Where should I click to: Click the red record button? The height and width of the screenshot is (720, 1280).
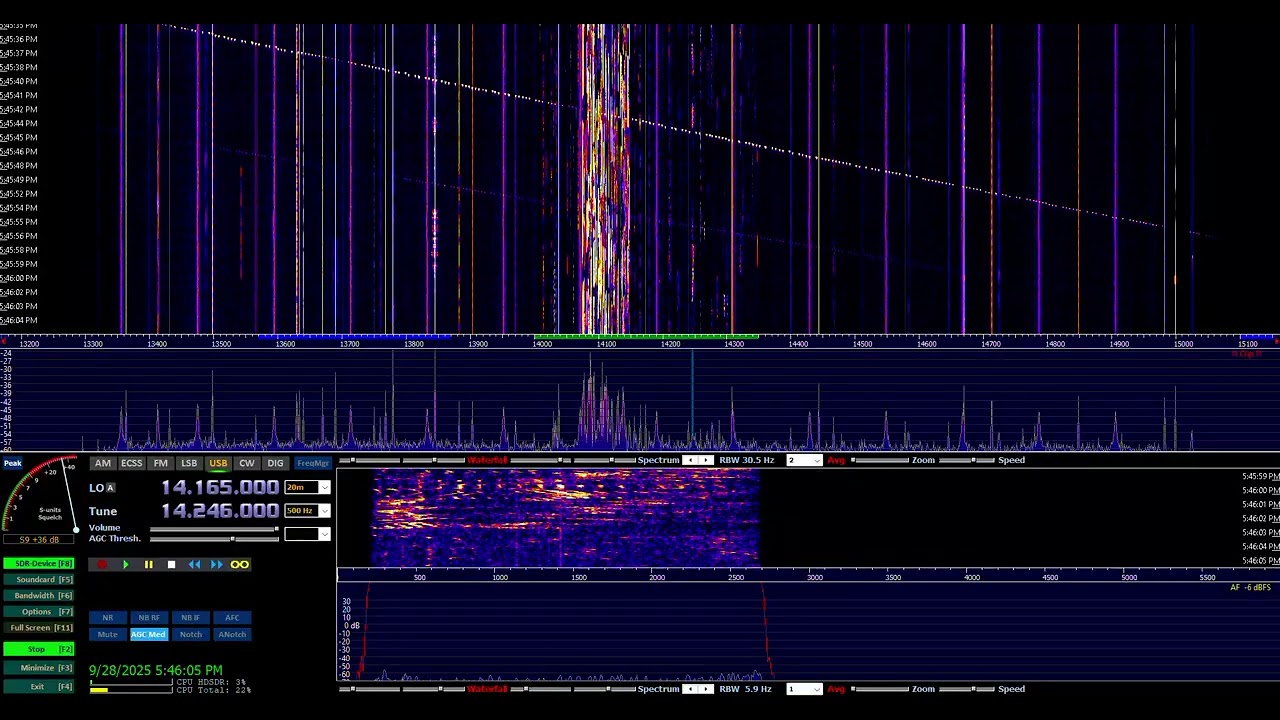(101, 565)
